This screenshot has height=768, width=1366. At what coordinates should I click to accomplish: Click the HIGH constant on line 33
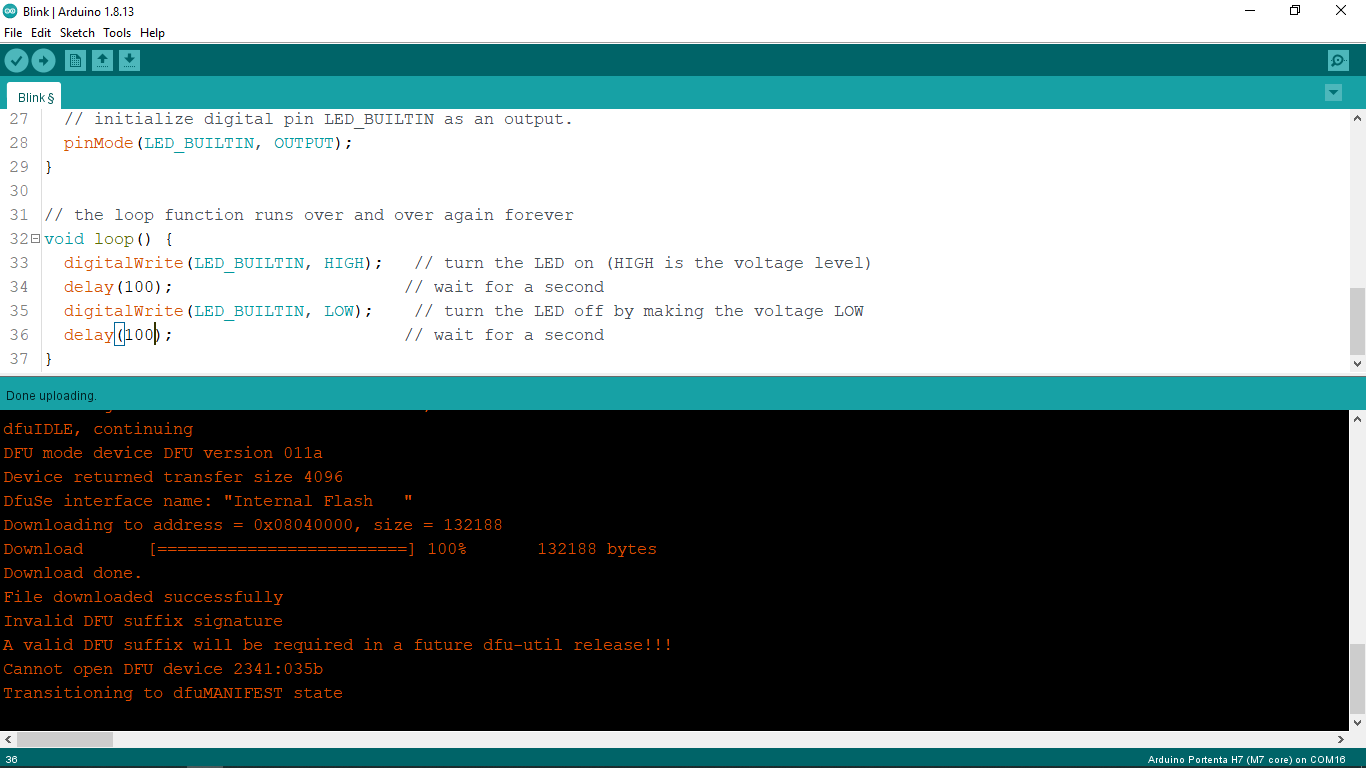344,263
